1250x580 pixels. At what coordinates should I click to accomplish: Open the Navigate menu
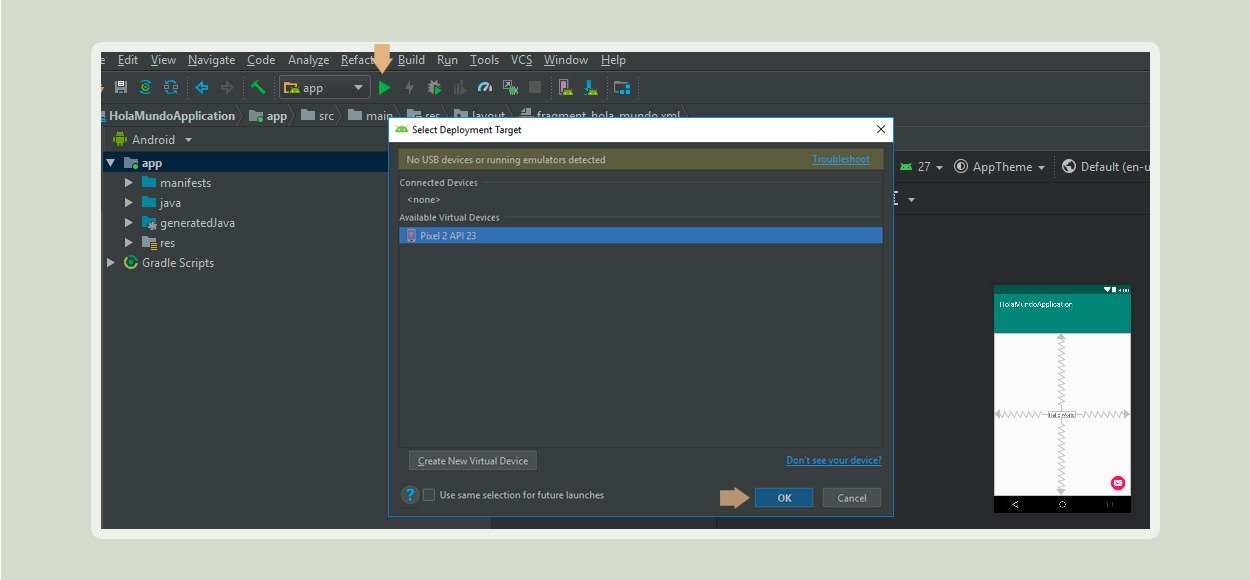pos(212,60)
